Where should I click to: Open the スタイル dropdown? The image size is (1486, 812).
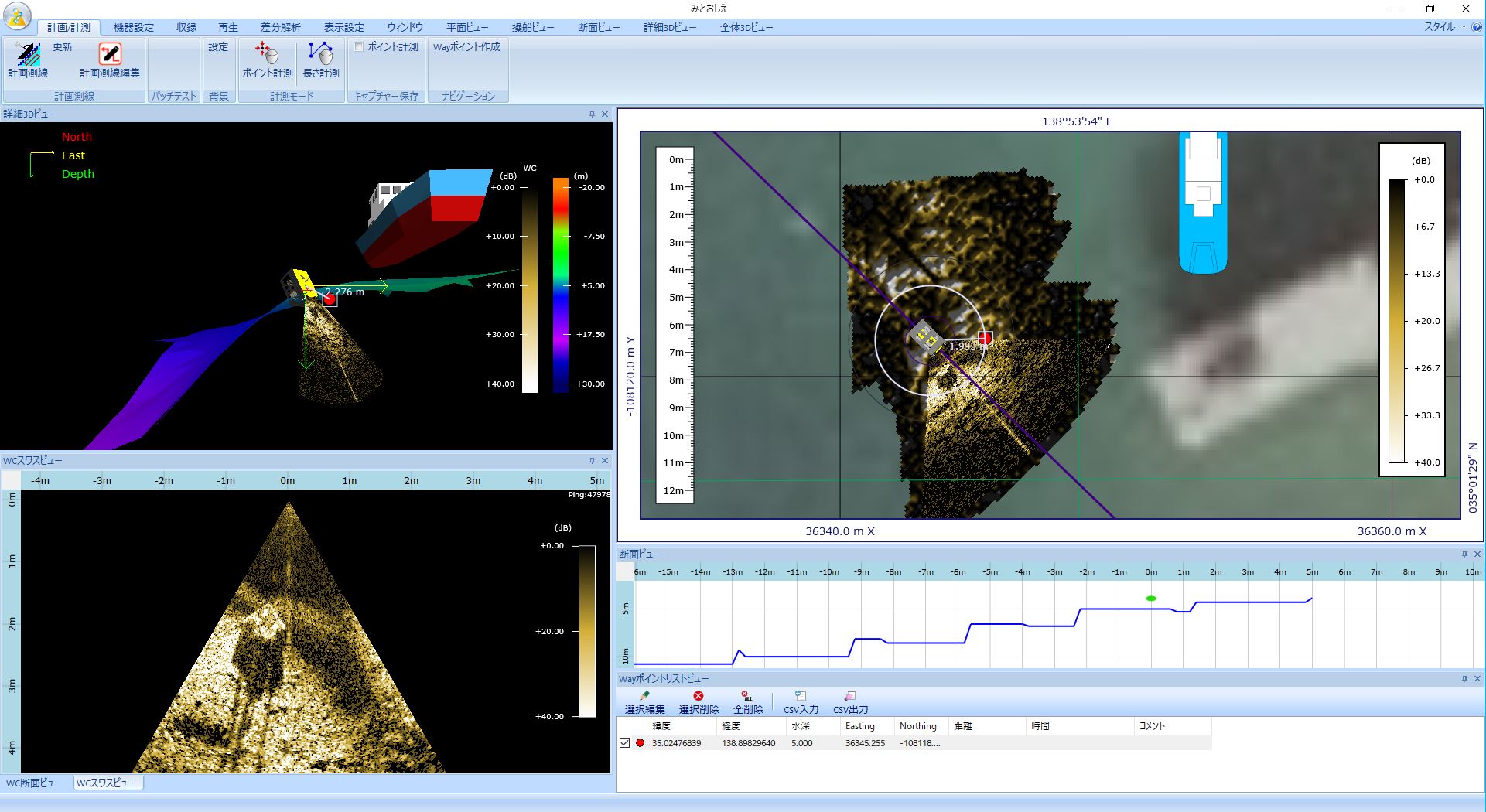(1443, 27)
